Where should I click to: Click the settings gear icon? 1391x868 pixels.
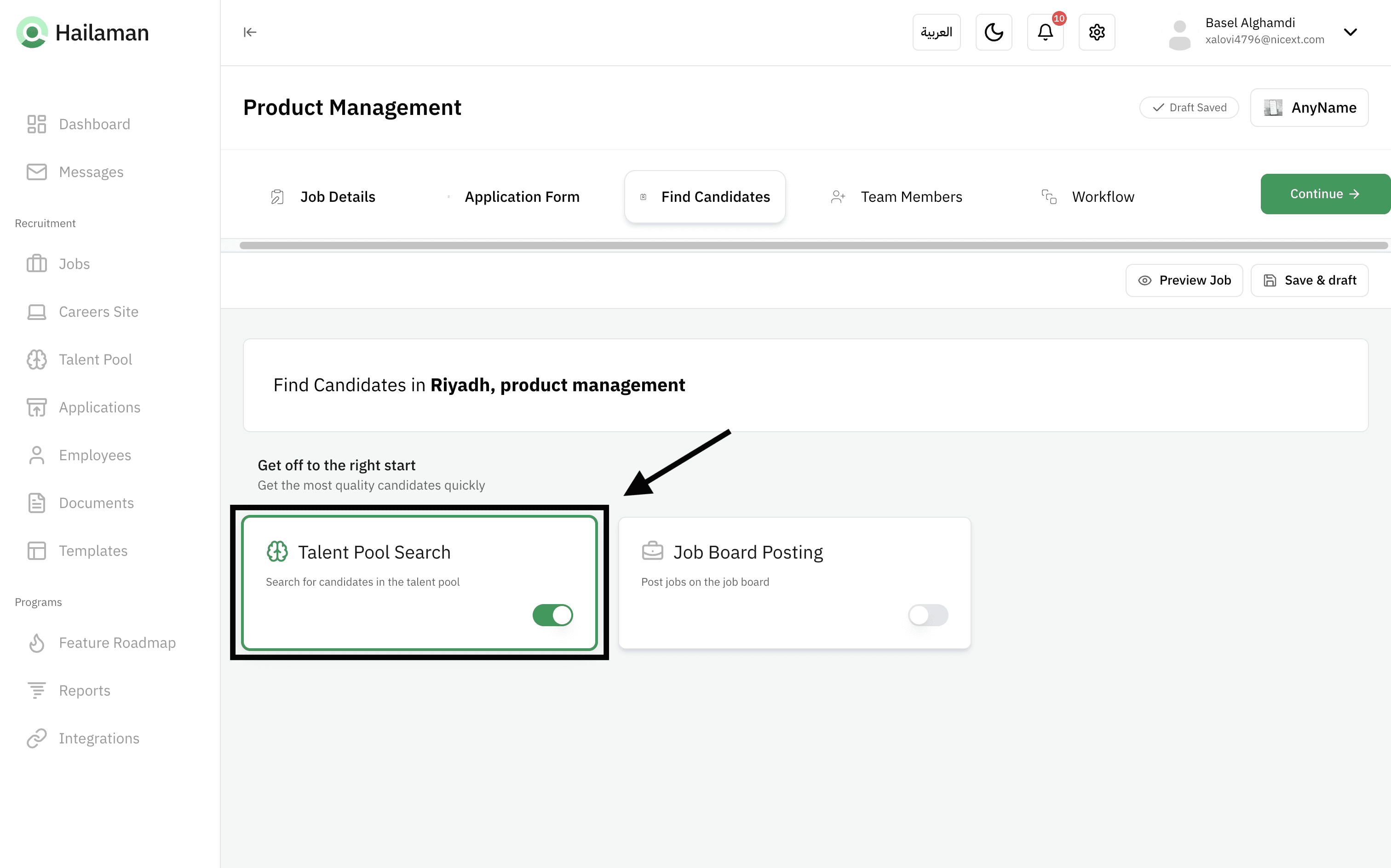(1096, 32)
